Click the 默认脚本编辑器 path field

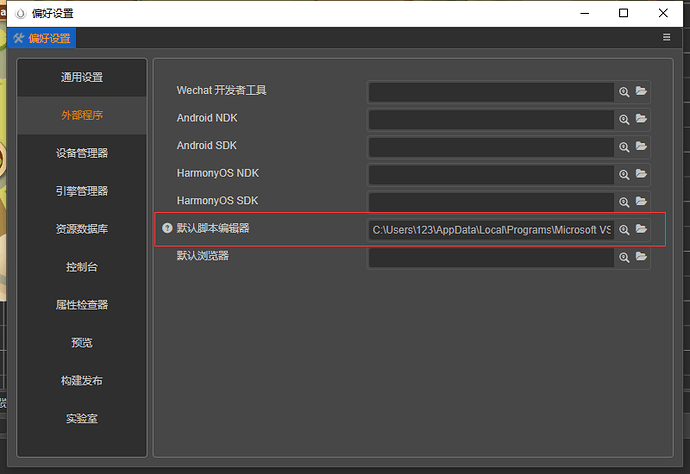[x=491, y=230]
